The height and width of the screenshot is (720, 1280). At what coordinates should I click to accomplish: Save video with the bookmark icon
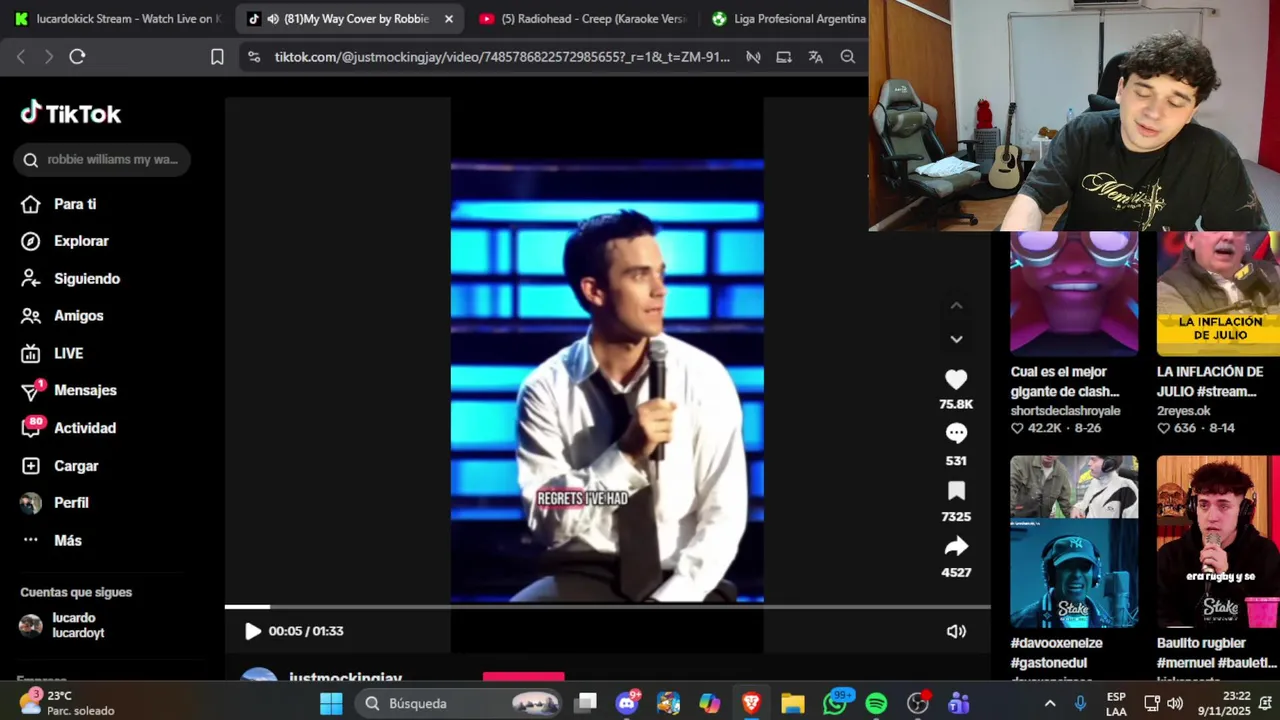[x=956, y=490]
